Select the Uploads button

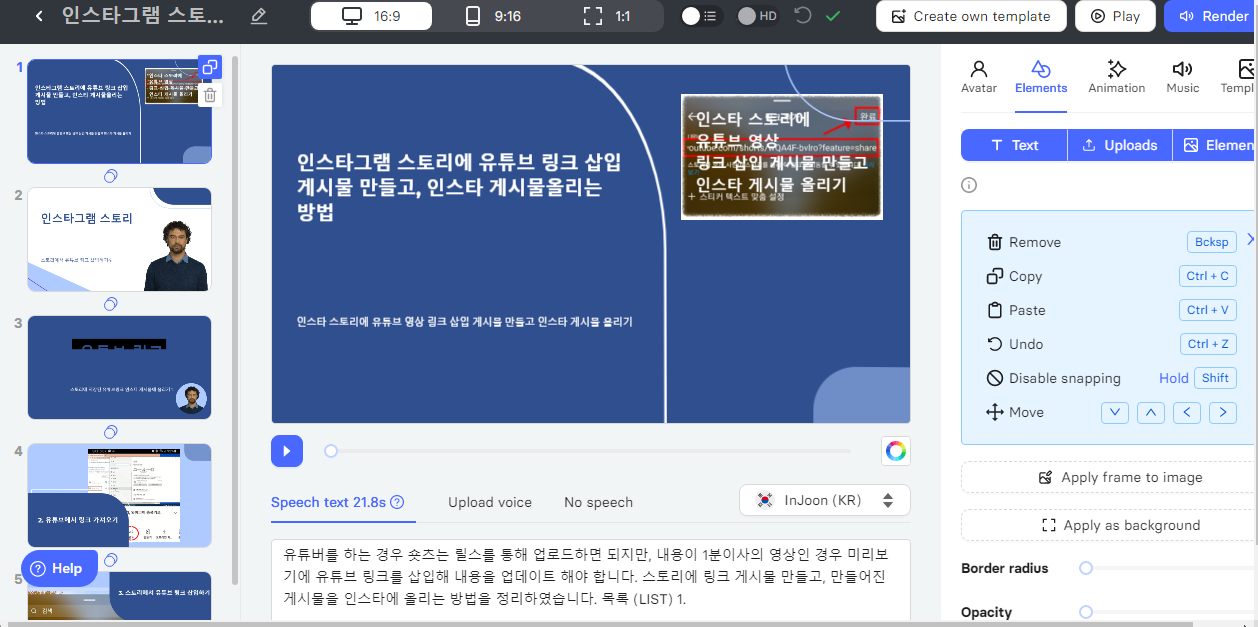tap(1120, 145)
